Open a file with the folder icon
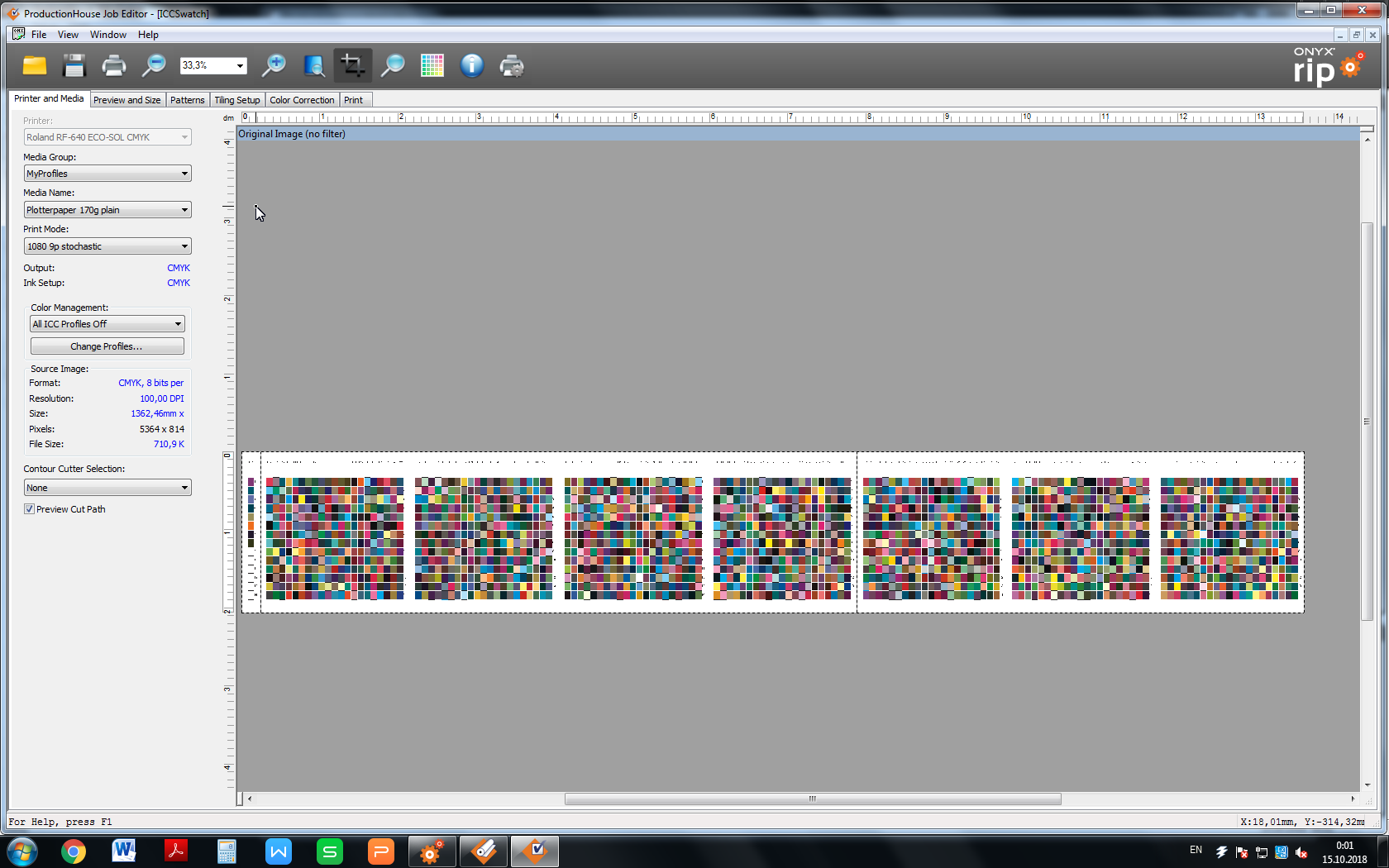 (35, 65)
